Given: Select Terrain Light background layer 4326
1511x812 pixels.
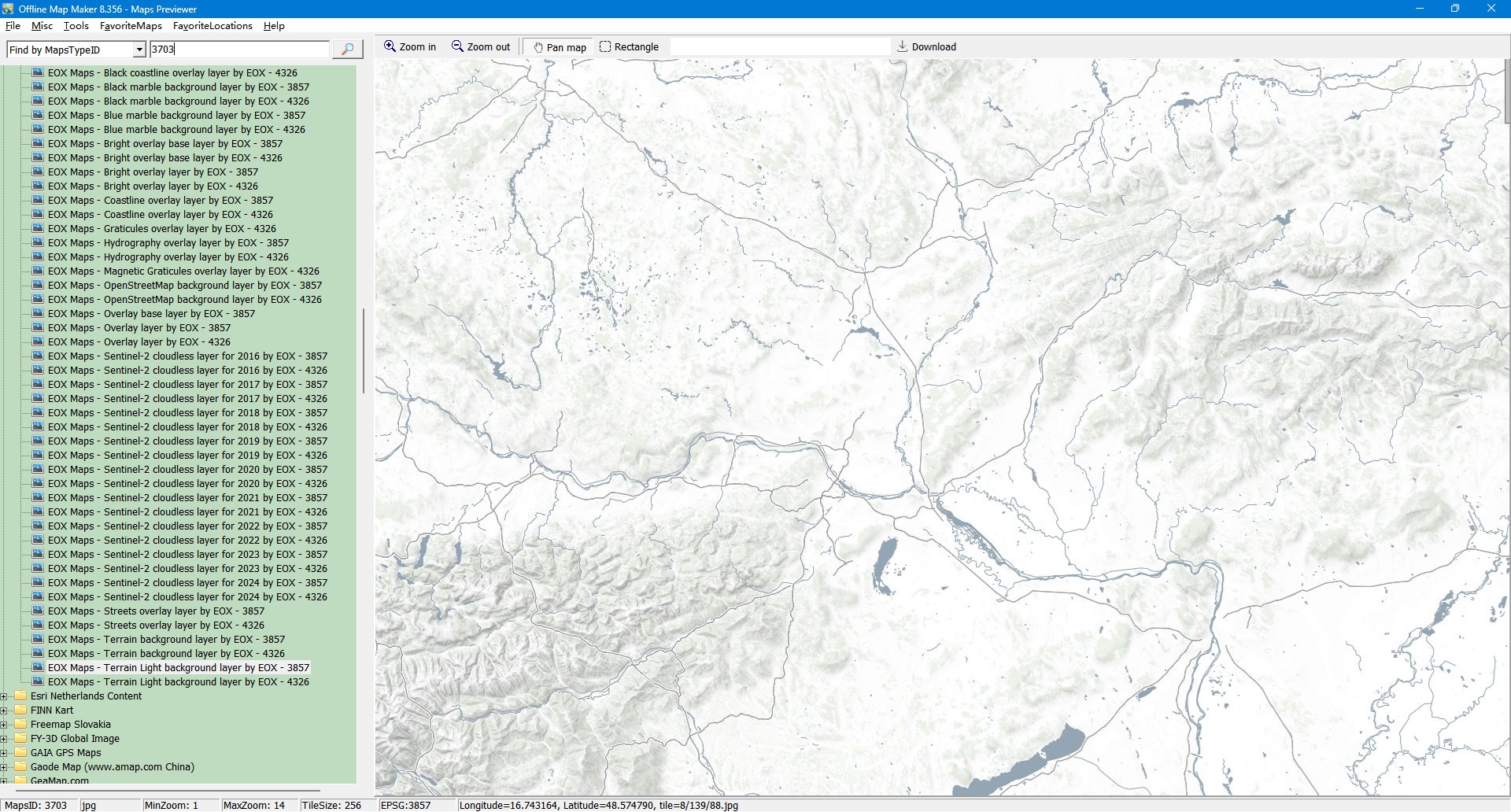Looking at the screenshot, I should coord(178,682).
